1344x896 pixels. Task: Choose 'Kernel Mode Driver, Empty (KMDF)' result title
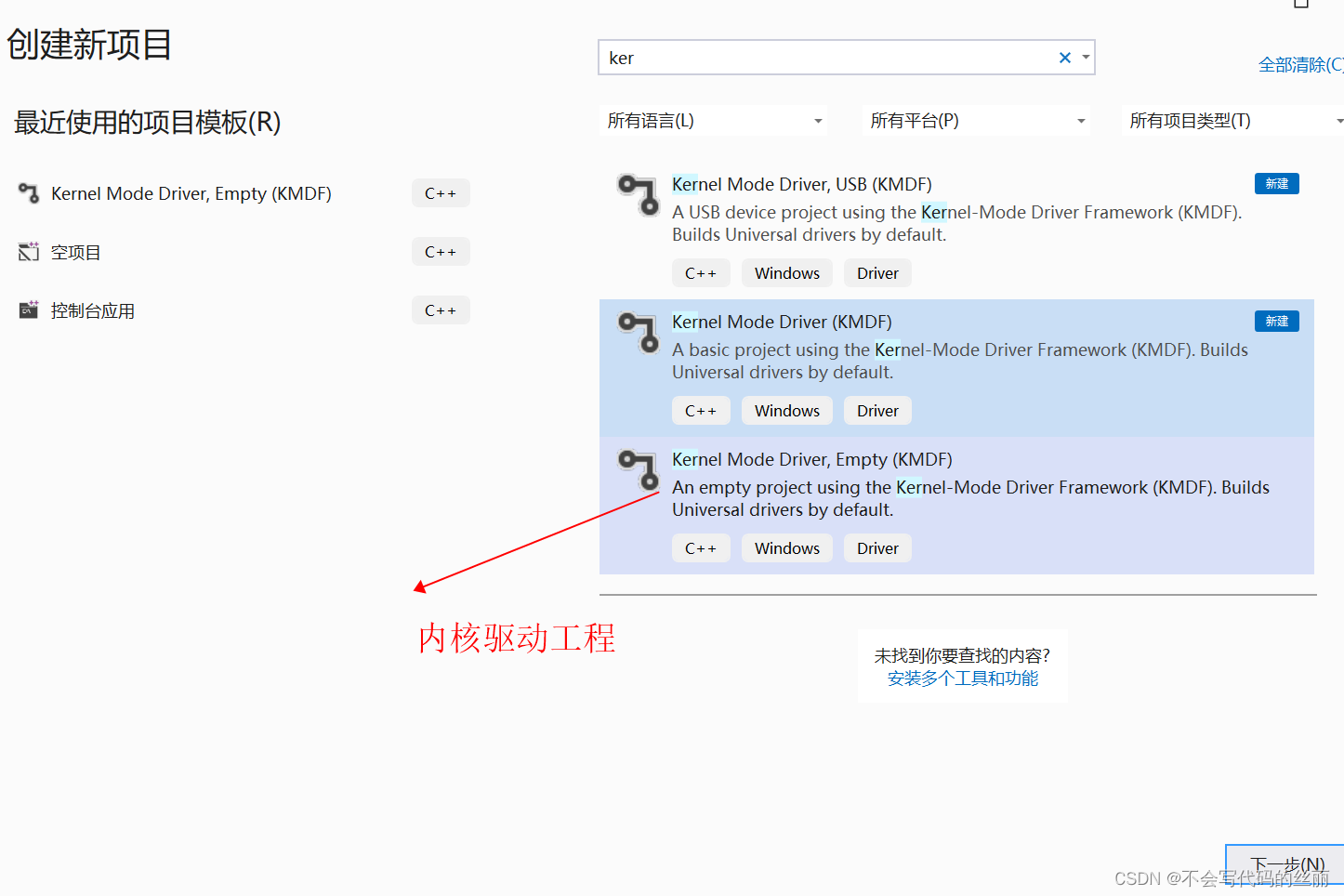(x=812, y=459)
